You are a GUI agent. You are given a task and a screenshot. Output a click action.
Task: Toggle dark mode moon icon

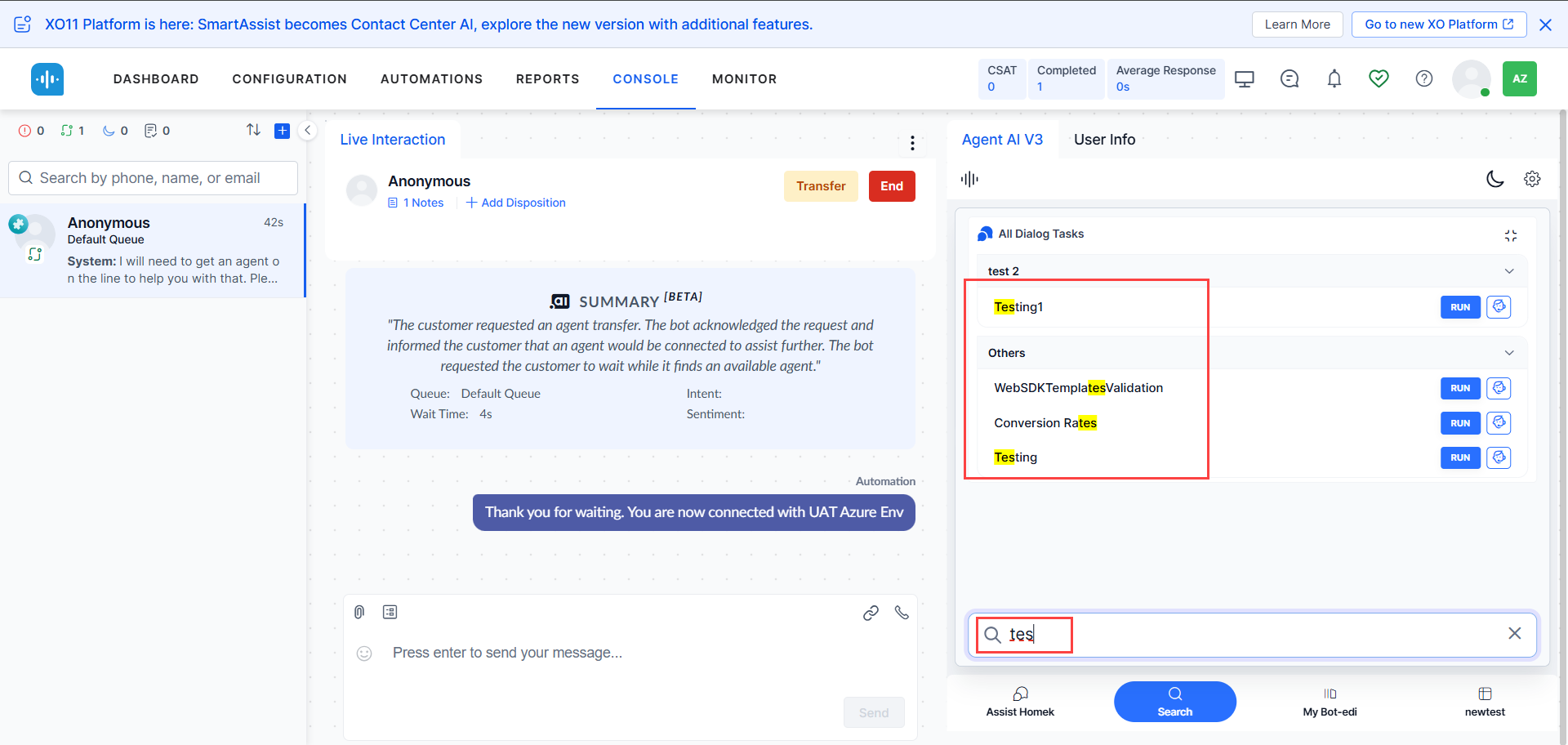click(x=1494, y=179)
